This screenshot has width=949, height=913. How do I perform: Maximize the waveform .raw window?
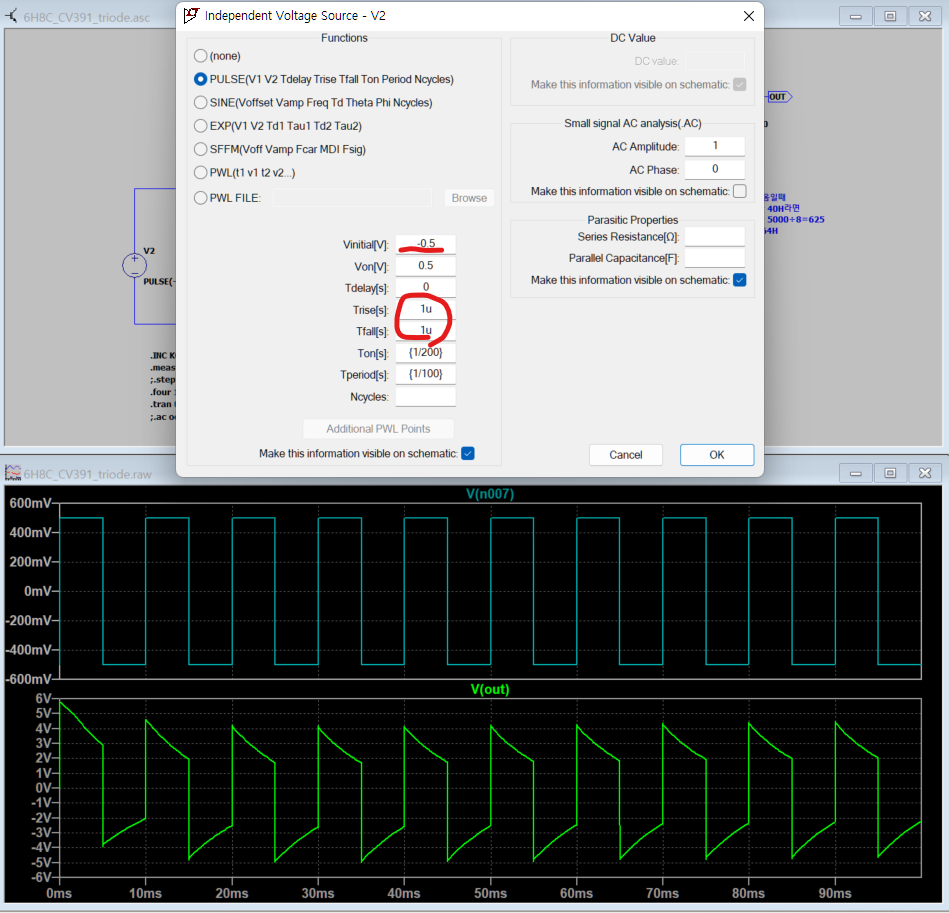(x=889, y=473)
